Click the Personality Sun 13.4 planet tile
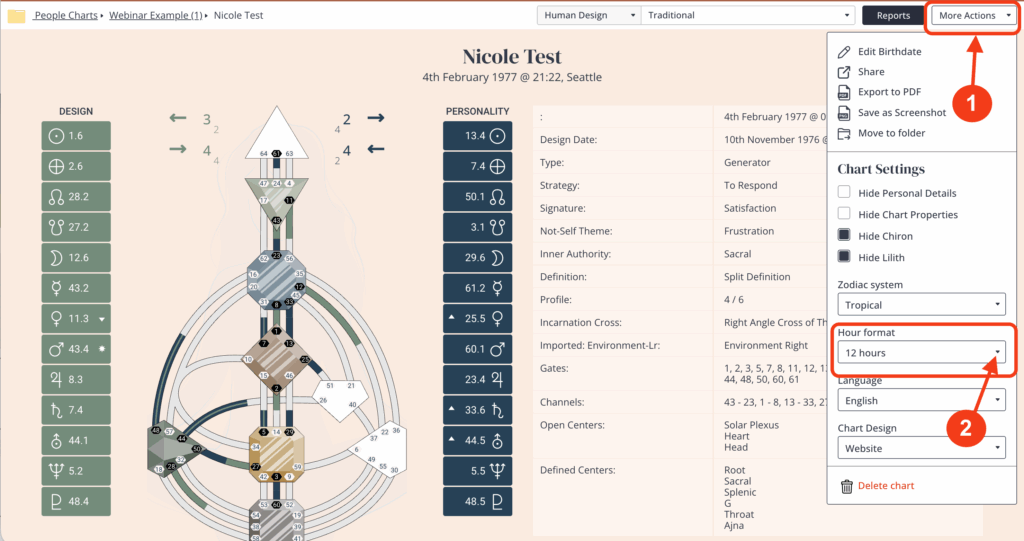Image resolution: width=1024 pixels, height=541 pixels. coord(476,136)
